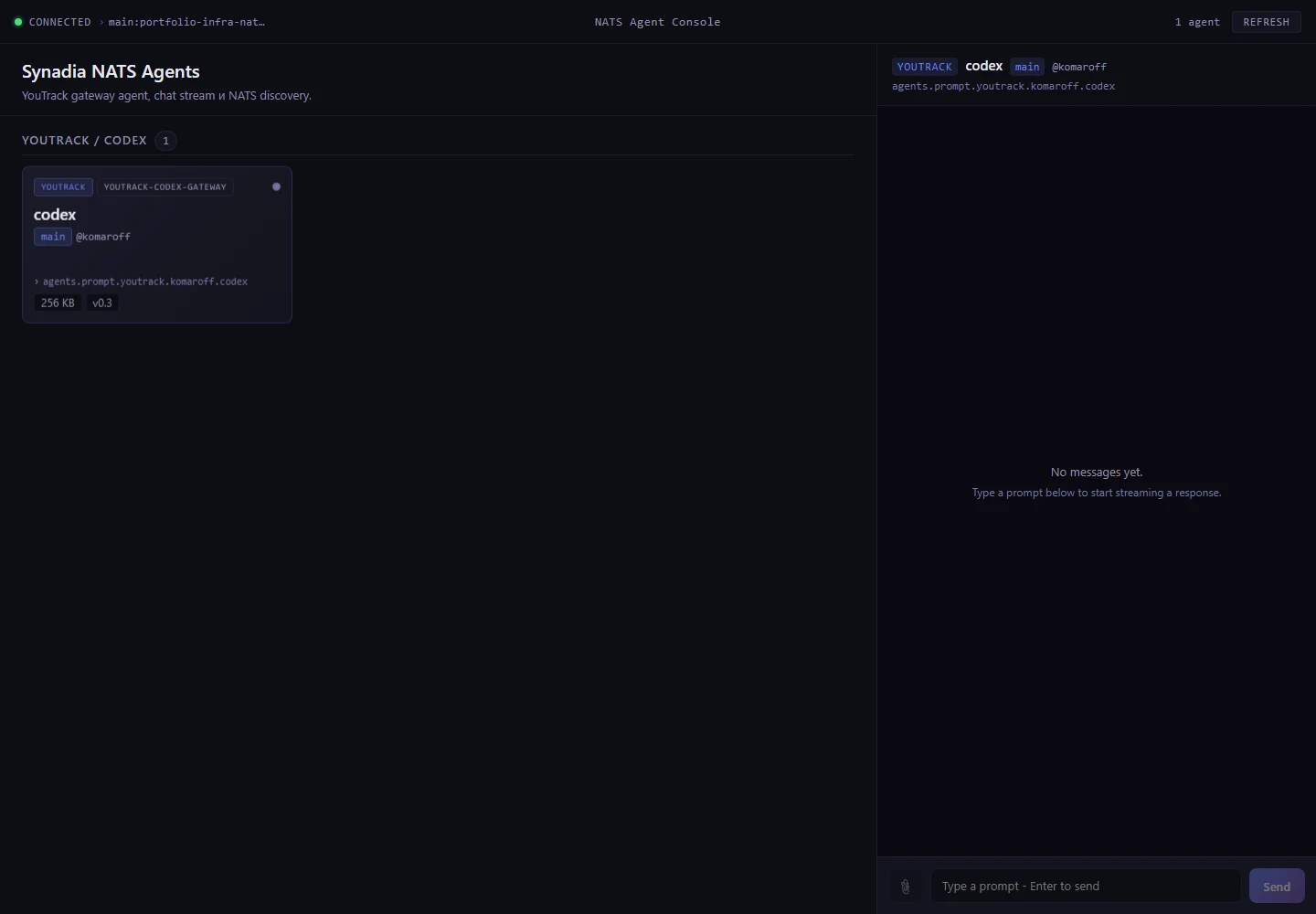The width and height of the screenshot is (1316, 914).
Task: Click the subject path on the agent card
Action: [x=145, y=282]
